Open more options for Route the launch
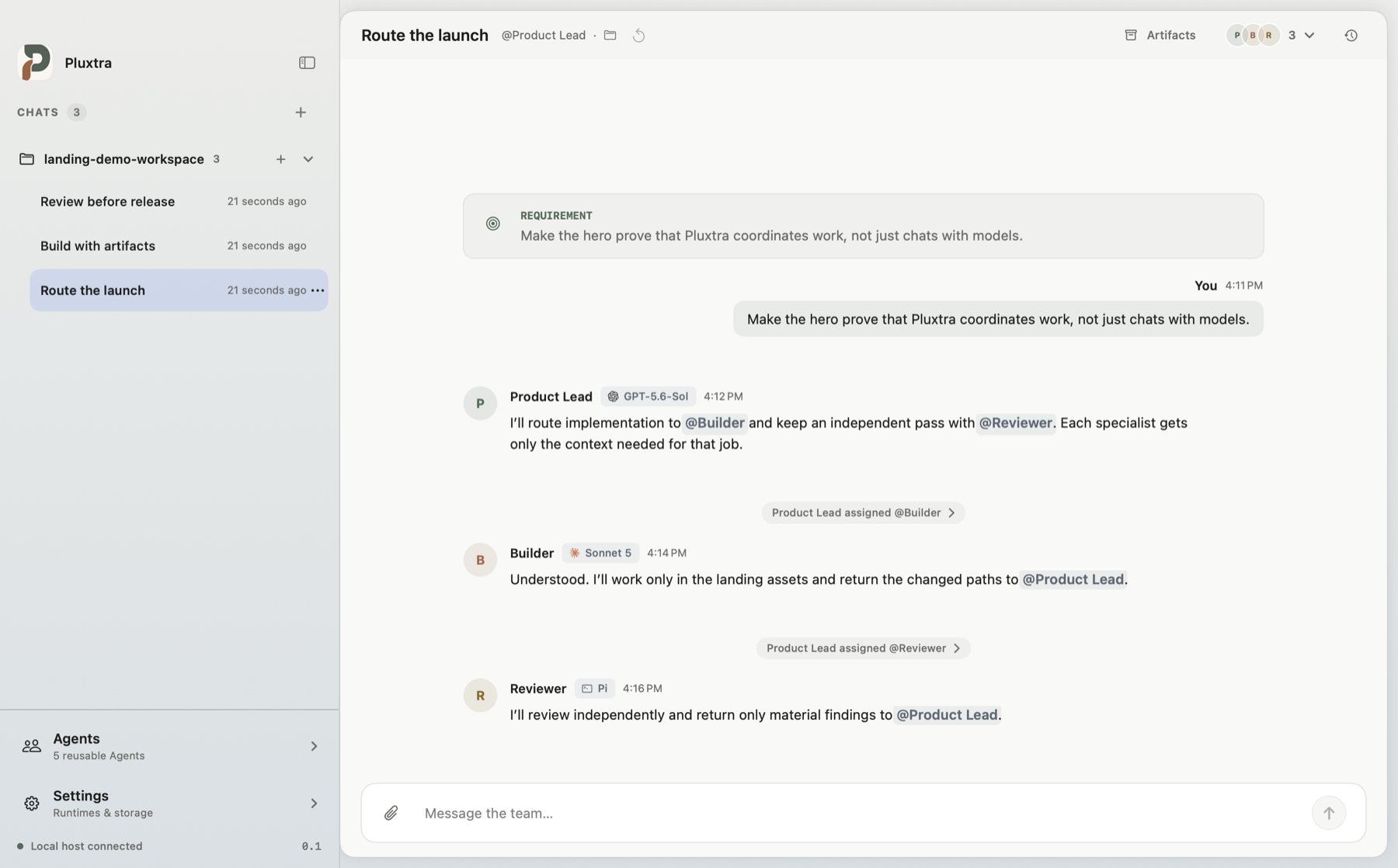The width and height of the screenshot is (1398, 868). coord(318,290)
